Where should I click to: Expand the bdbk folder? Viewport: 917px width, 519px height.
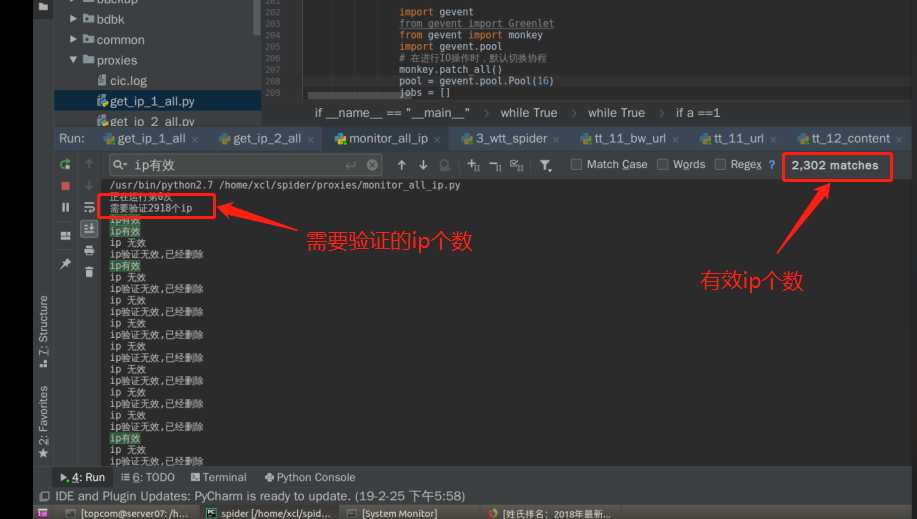73,19
